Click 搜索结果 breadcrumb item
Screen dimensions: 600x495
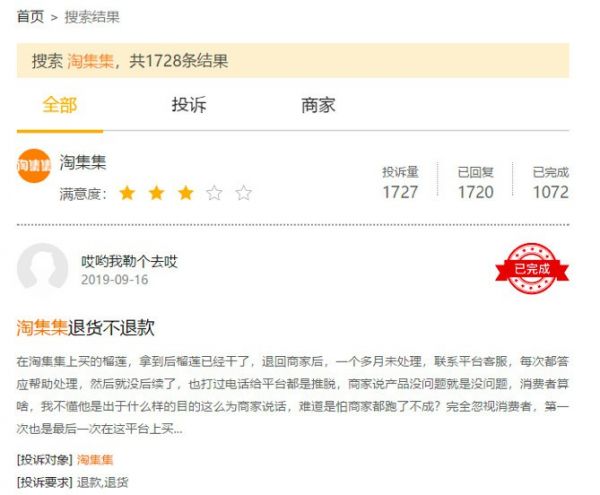92,17
